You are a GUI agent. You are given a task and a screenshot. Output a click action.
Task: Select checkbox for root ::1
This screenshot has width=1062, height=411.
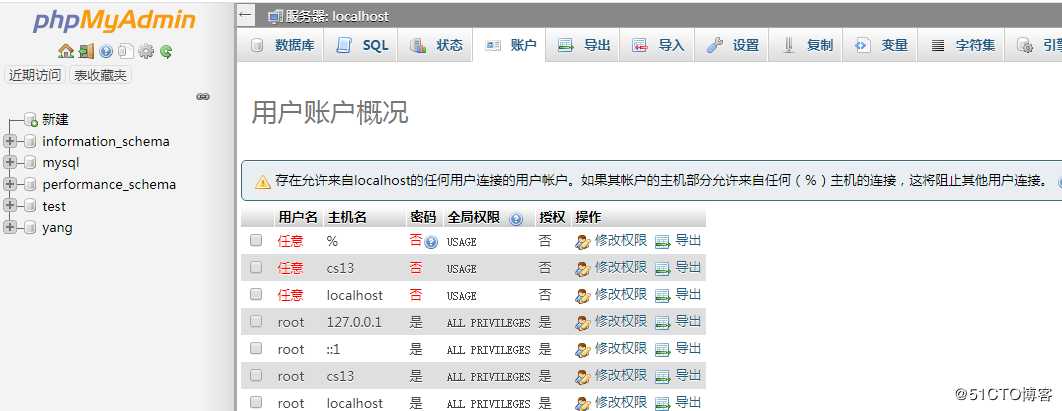(x=256, y=348)
